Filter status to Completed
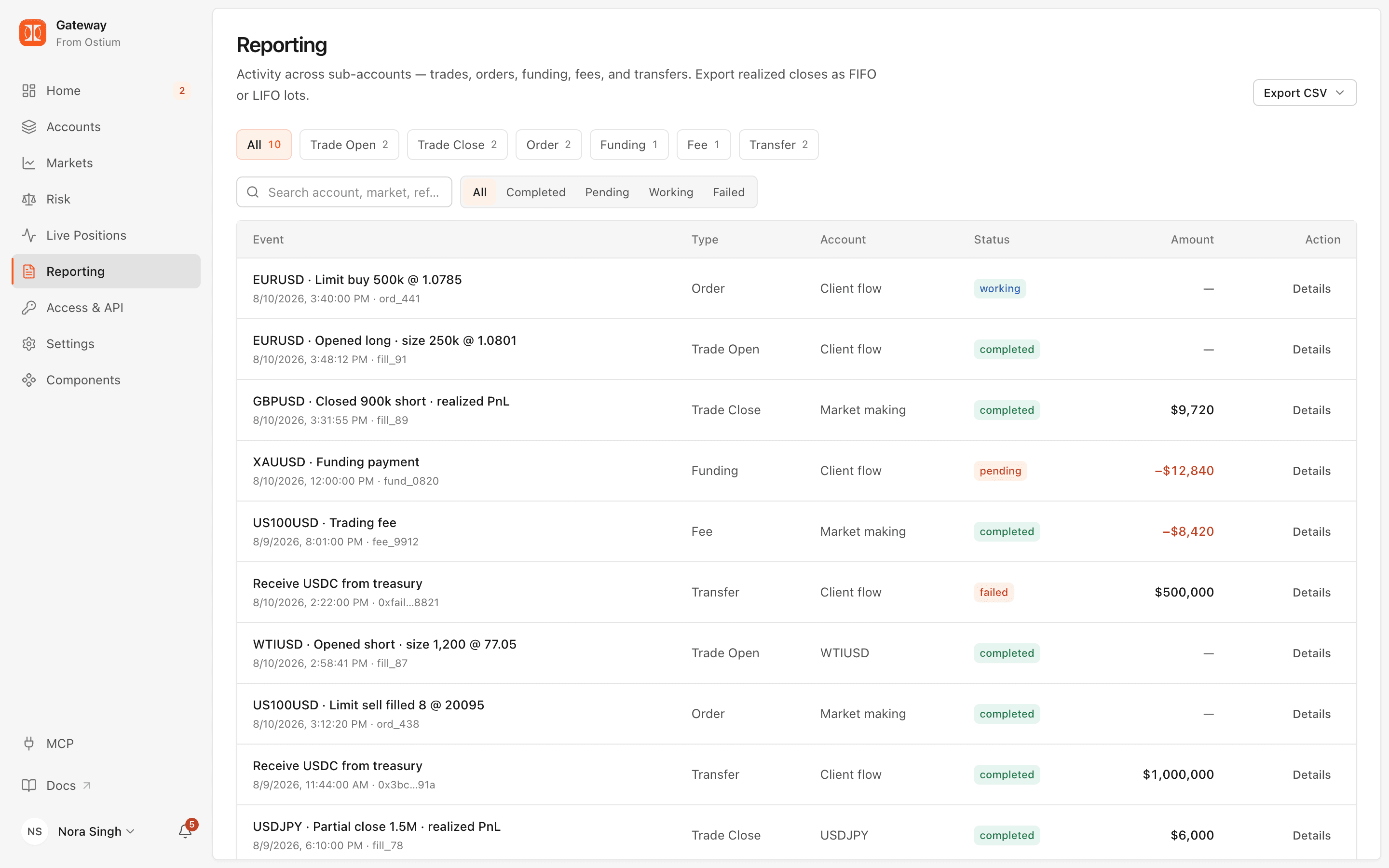 coord(535,192)
